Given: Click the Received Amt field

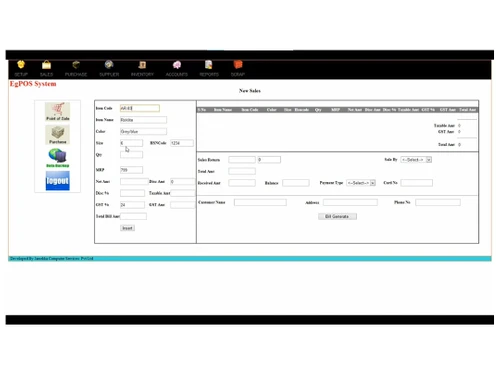Looking at the screenshot, I should pos(242,183).
